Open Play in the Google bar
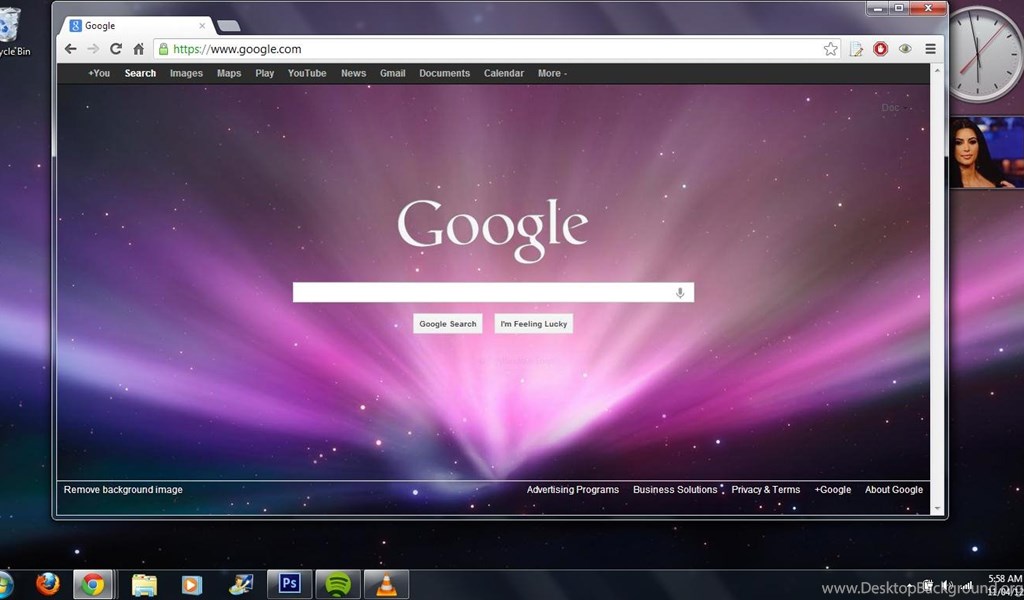The image size is (1024, 600). point(264,73)
